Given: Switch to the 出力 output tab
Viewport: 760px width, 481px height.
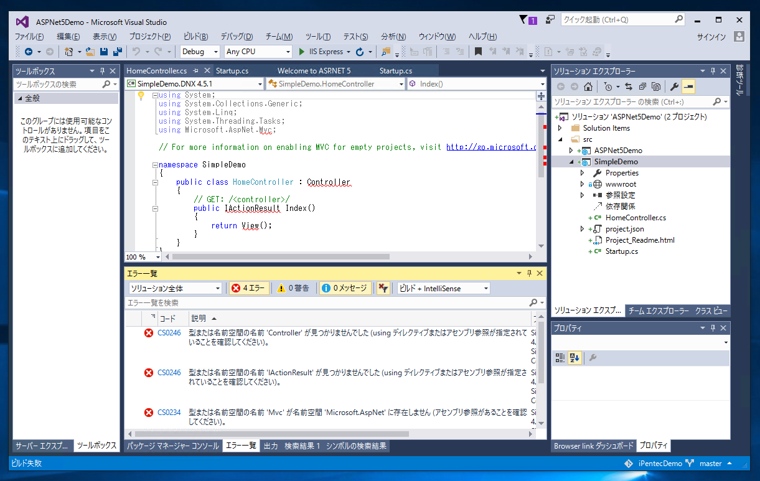Looking at the screenshot, I should (270, 446).
